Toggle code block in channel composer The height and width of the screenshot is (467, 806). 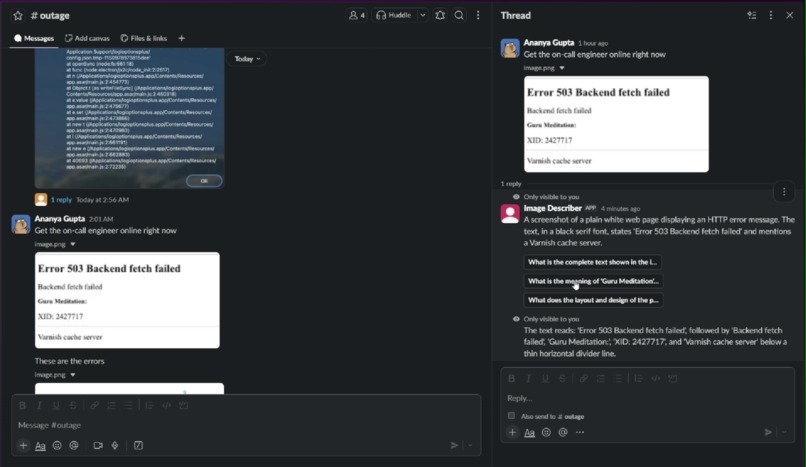(x=184, y=405)
